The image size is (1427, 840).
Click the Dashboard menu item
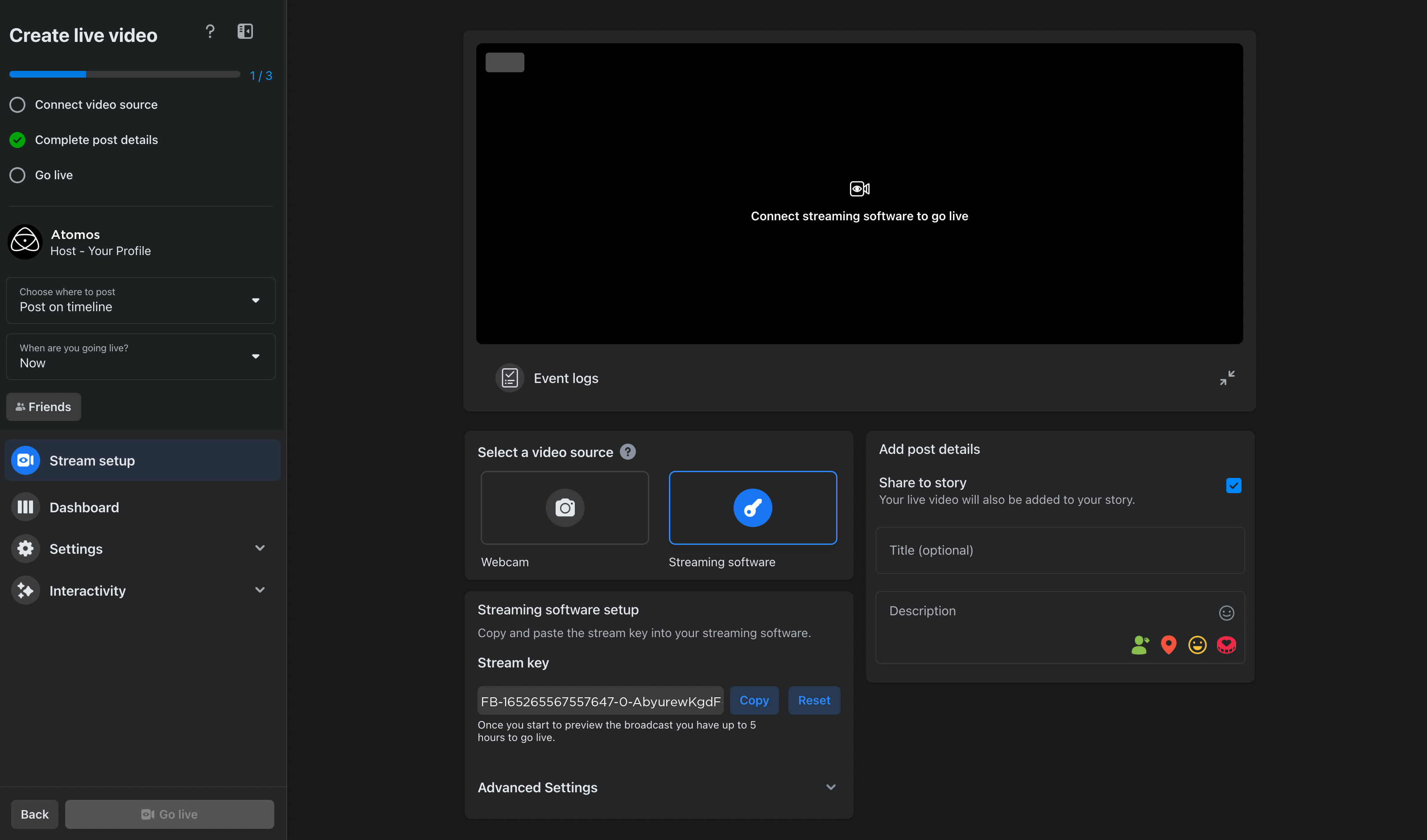[84, 507]
